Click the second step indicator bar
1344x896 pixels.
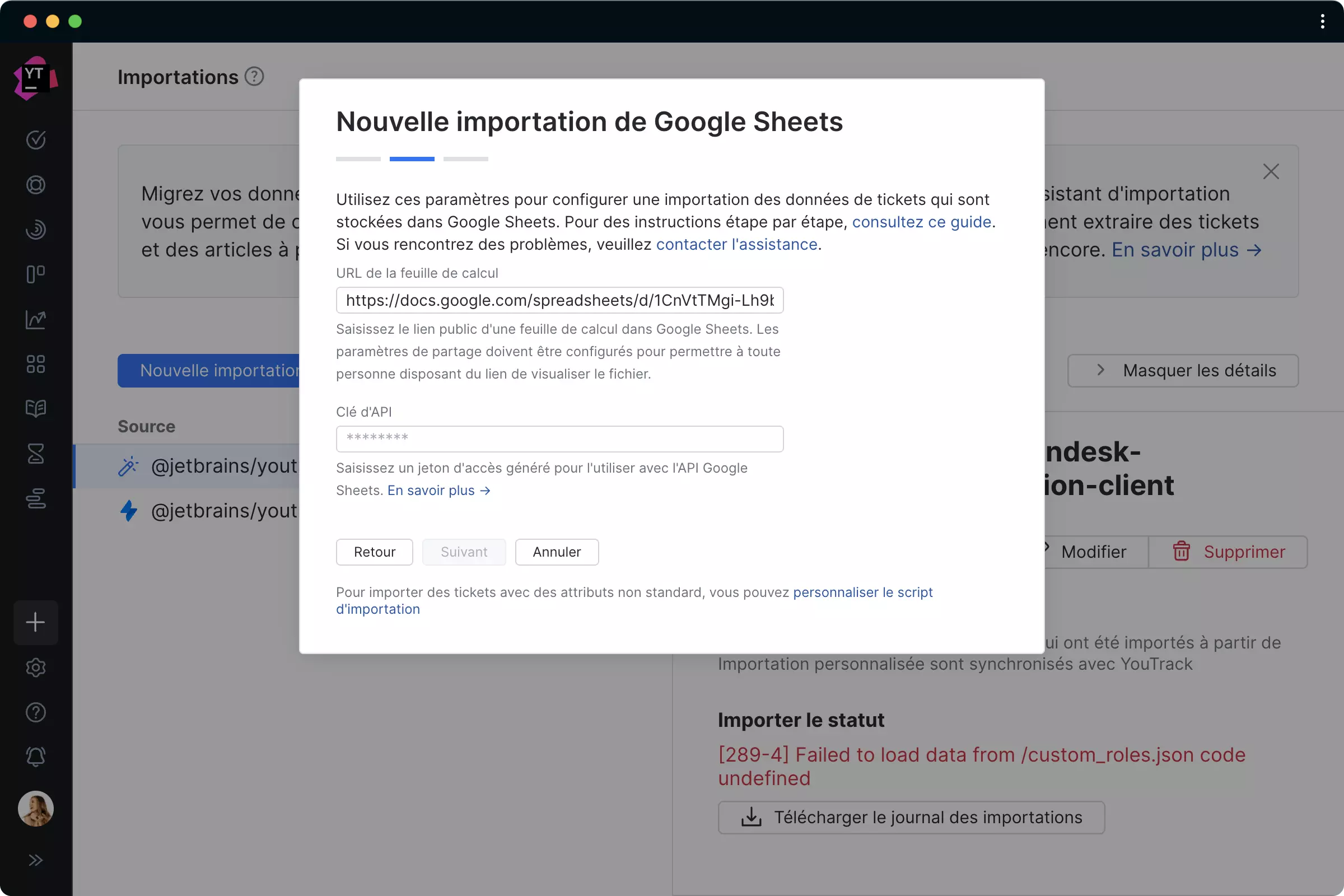(412, 159)
